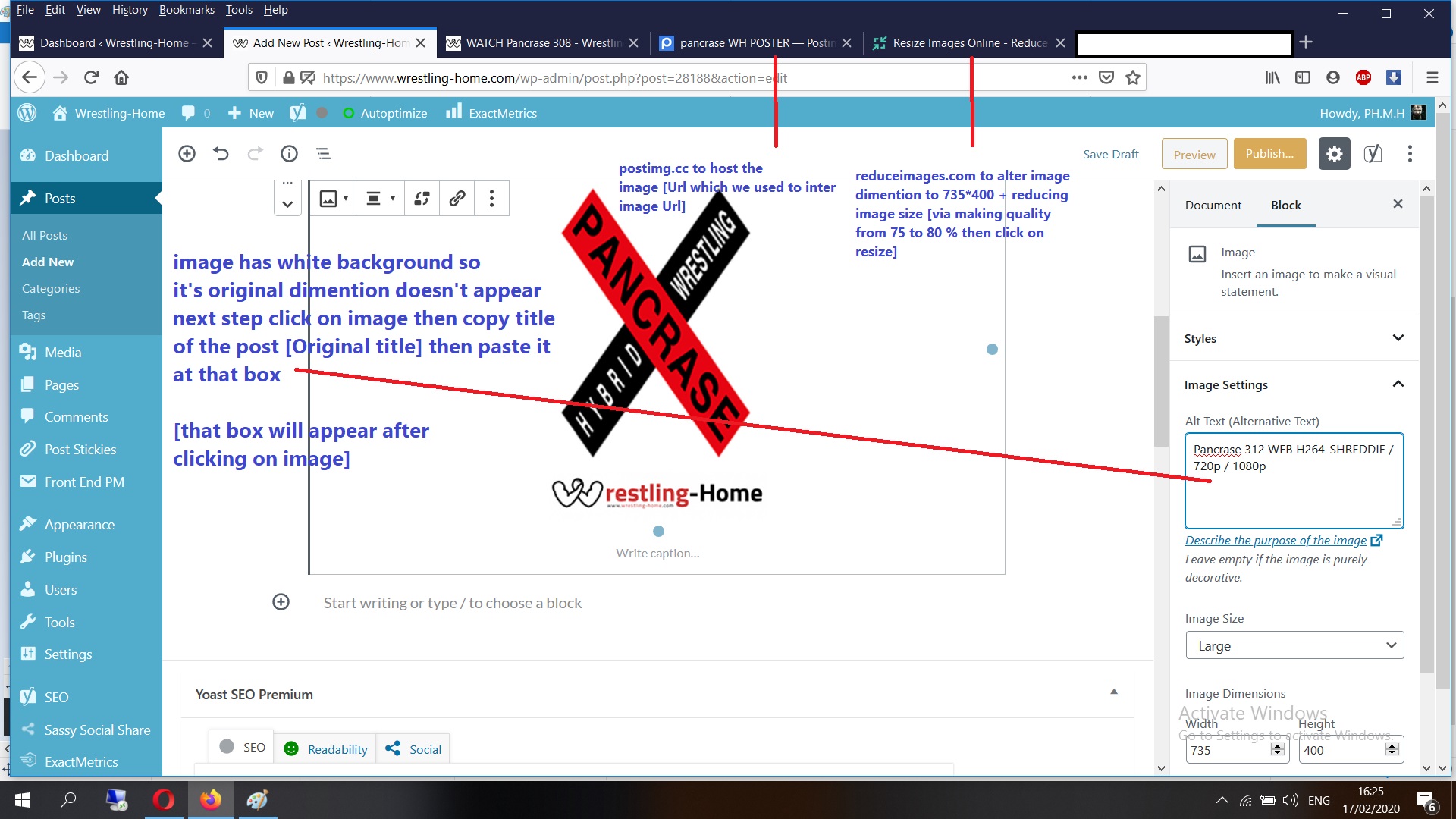Close the settings sidebar
Image resolution: width=1456 pixels, height=819 pixels.
(x=1398, y=204)
